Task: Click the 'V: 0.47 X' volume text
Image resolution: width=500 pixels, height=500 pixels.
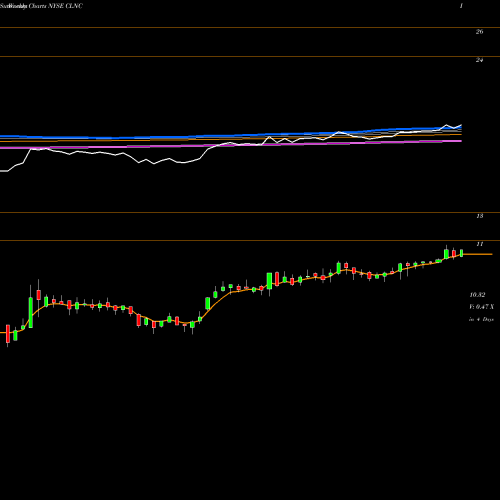Action: coord(481,307)
